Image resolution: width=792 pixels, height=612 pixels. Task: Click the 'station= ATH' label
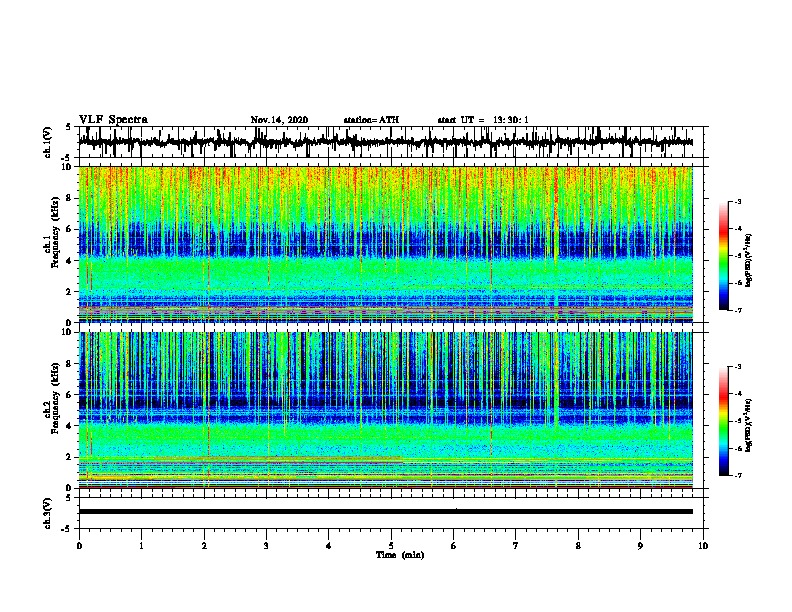(x=371, y=120)
